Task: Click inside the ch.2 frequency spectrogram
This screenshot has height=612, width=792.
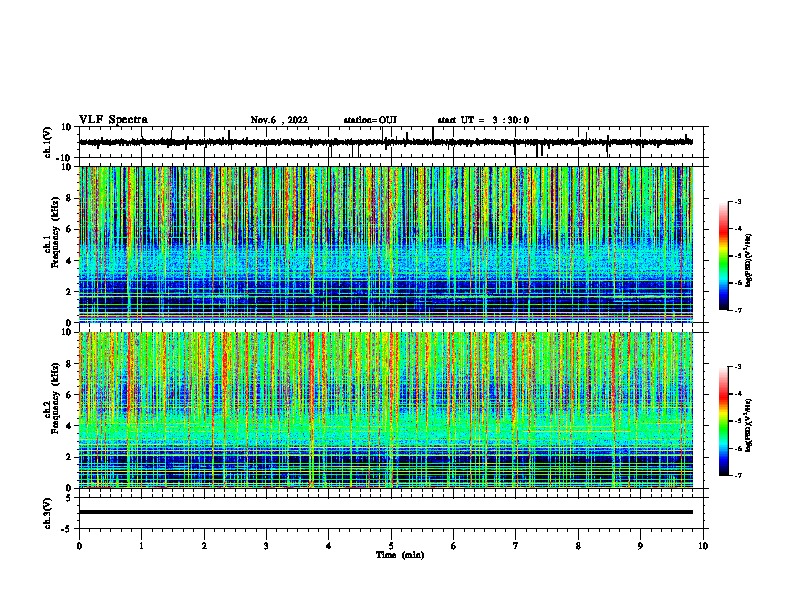Action: (386, 410)
